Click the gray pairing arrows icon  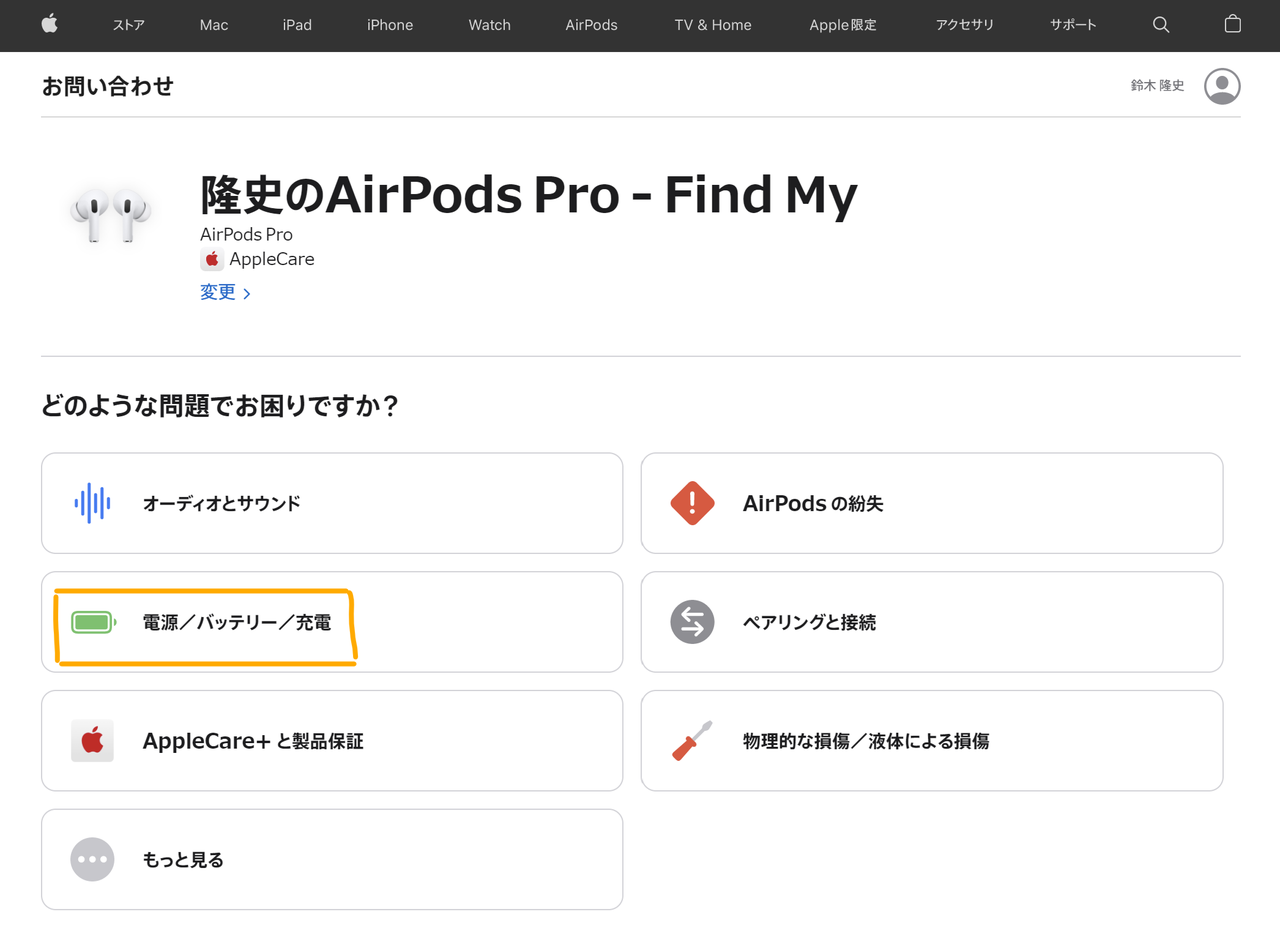point(692,622)
